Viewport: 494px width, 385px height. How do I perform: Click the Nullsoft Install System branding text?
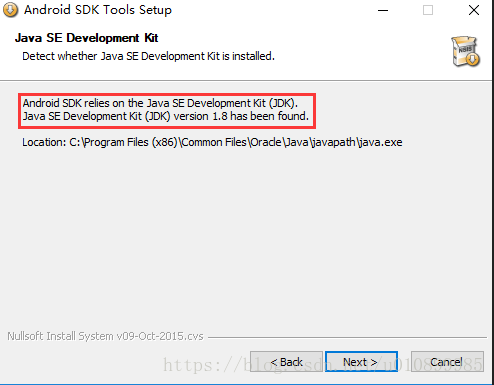tap(105, 336)
